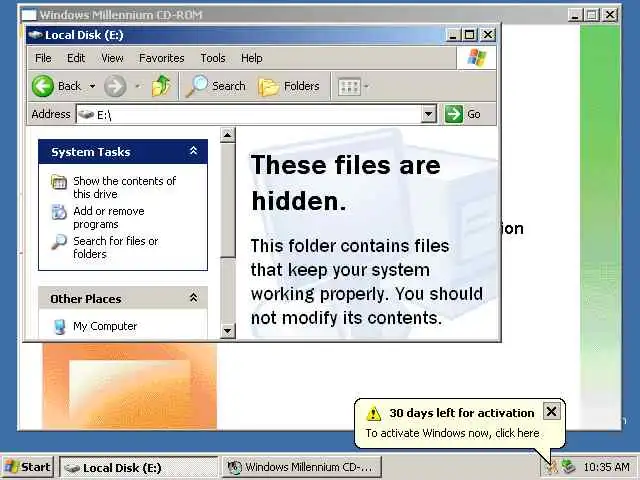The width and height of the screenshot is (640, 480).
Task: Click the task pane scrollbar thumb
Action: pyautogui.click(x=228, y=200)
